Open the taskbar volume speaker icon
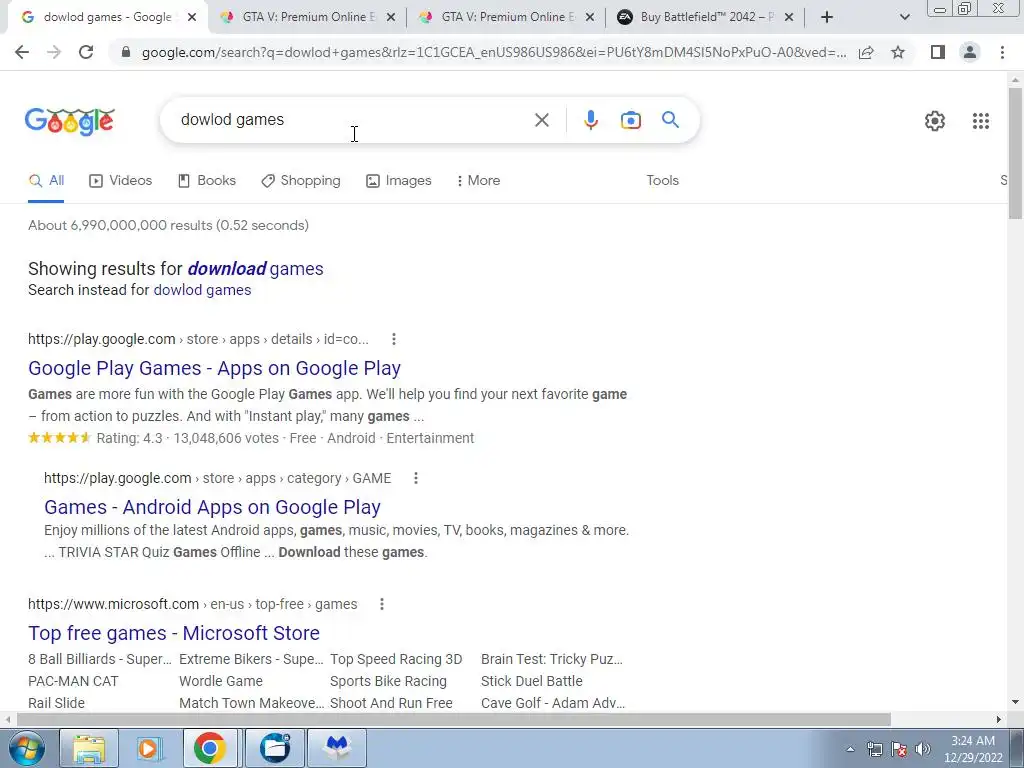1024x768 pixels. [922, 749]
